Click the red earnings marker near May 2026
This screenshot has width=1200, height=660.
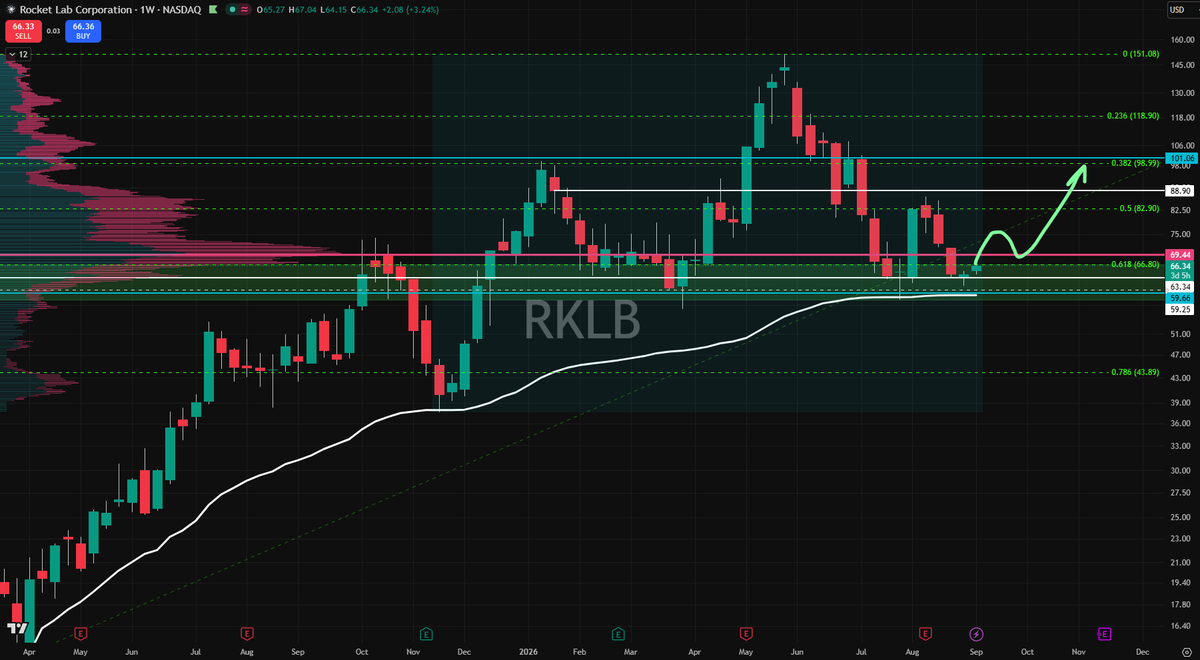pyautogui.click(x=745, y=633)
